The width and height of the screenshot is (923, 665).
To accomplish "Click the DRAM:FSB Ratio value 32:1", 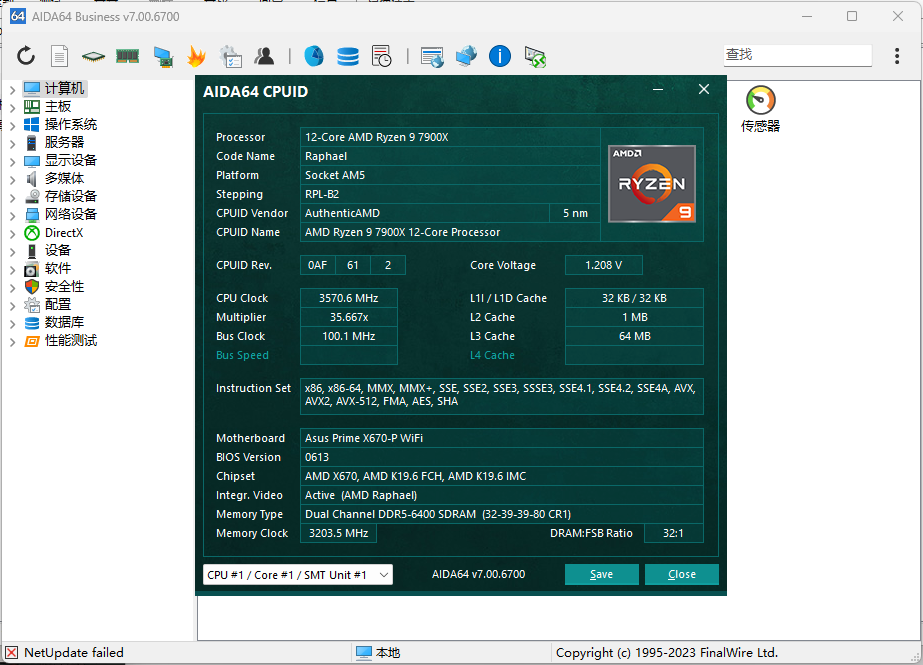I will click(x=673, y=533).
